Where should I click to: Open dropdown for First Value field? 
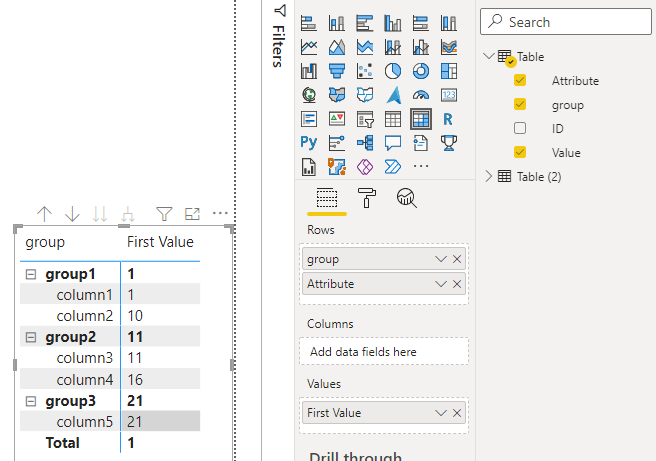[441, 413]
